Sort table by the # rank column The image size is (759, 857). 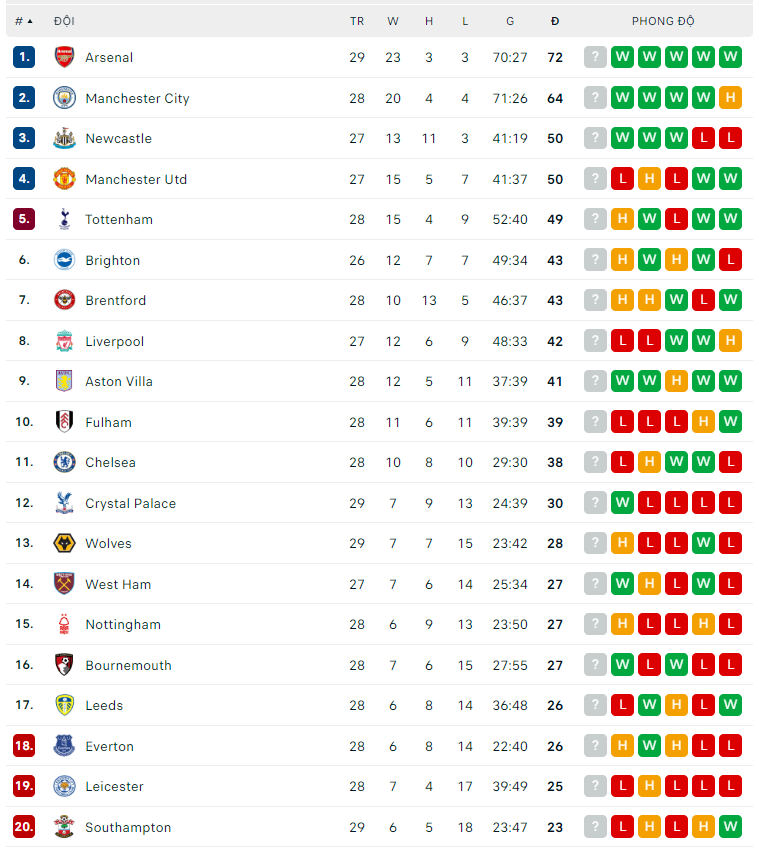(23, 21)
